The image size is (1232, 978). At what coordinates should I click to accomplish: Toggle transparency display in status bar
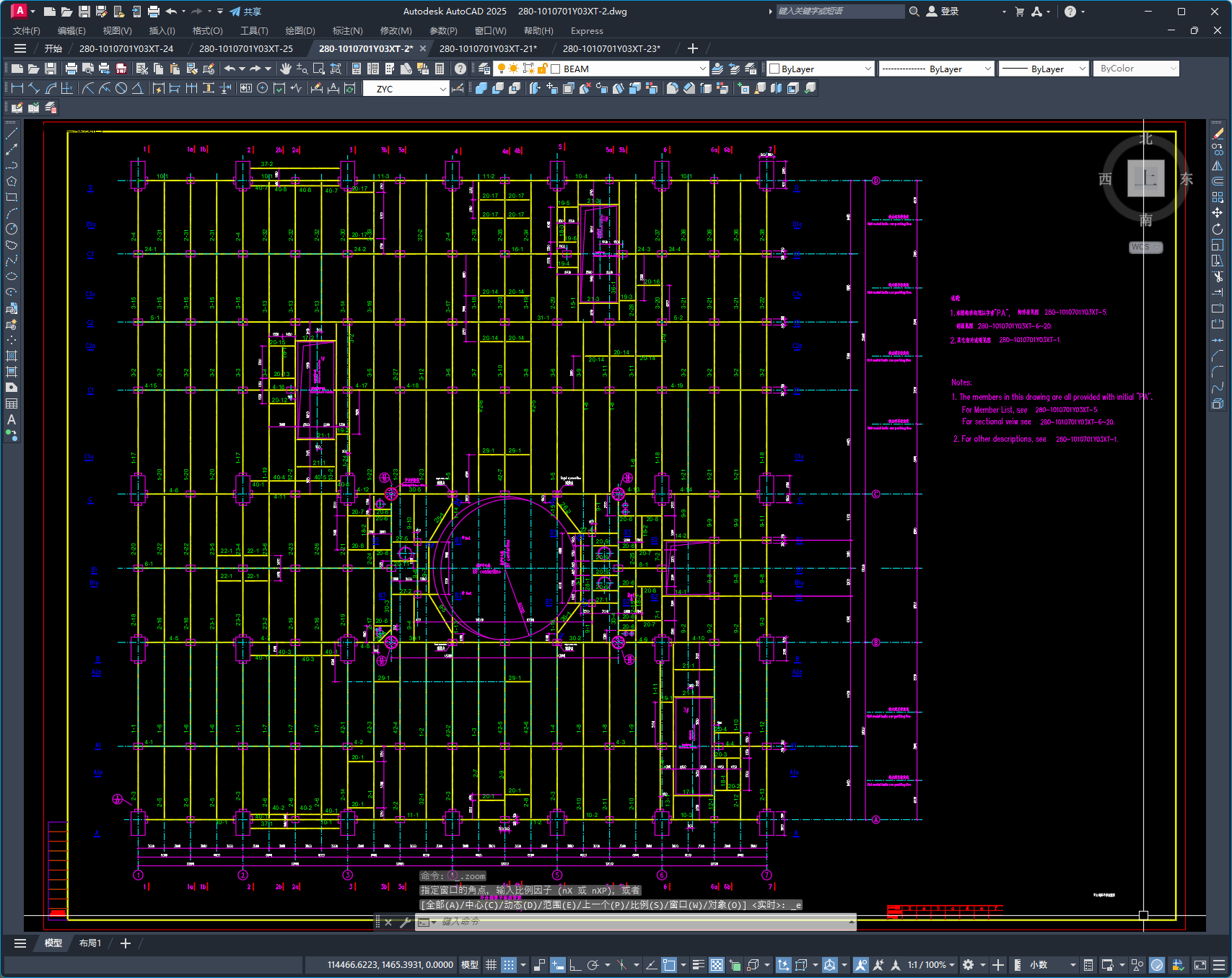(x=717, y=965)
